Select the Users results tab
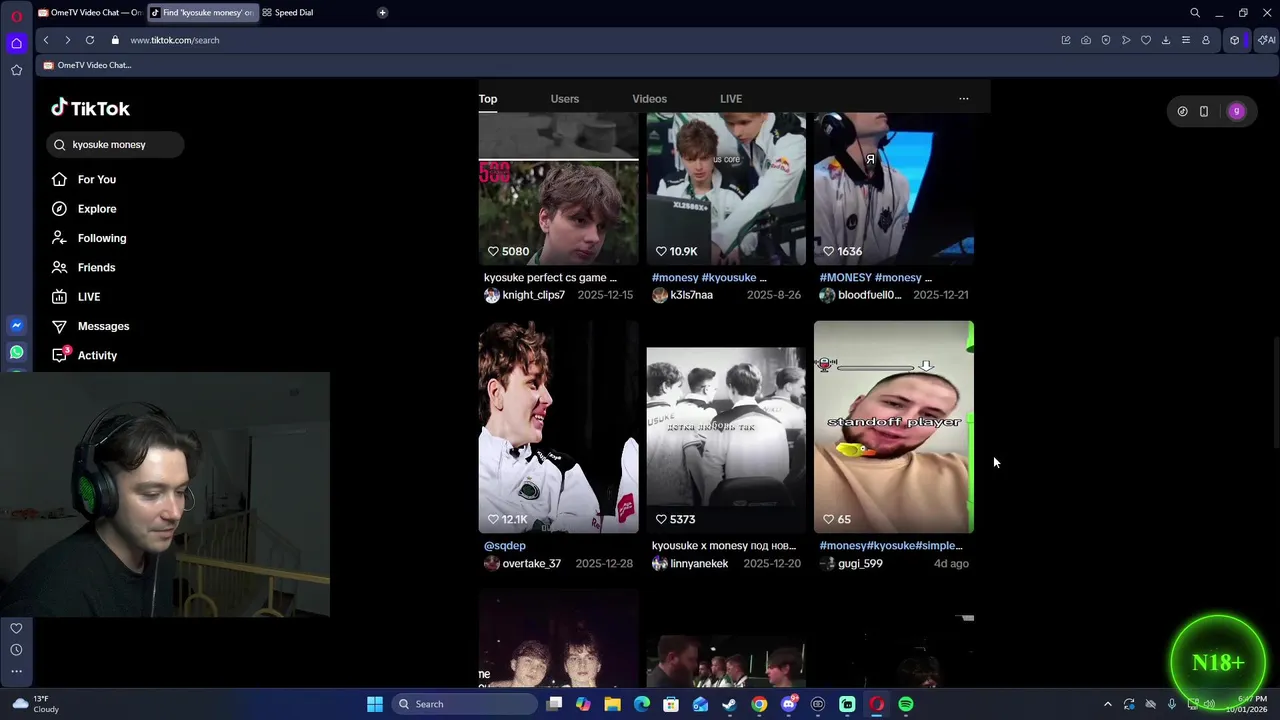This screenshot has width=1280, height=720. pyautogui.click(x=564, y=99)
